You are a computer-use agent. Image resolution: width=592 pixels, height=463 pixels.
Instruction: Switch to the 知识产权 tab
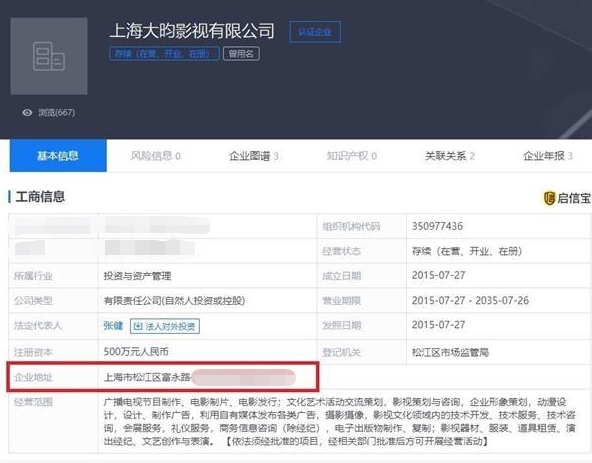tap(352, 156)
